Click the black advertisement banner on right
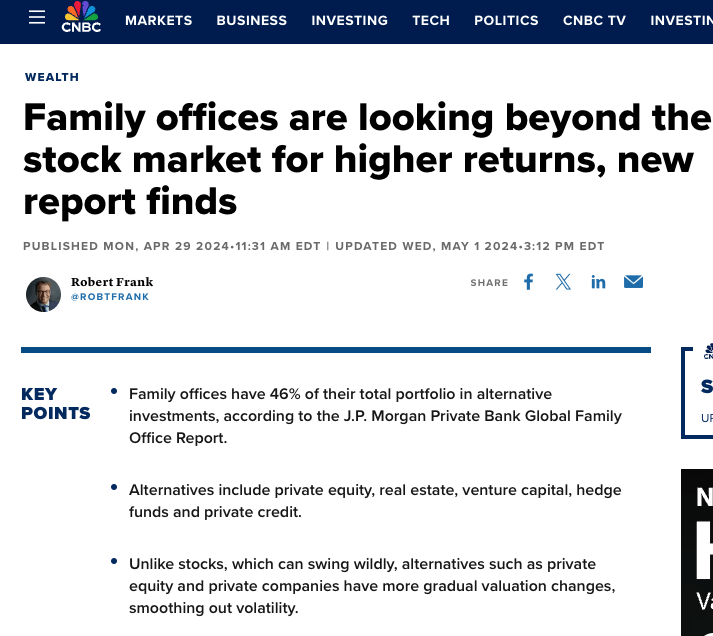The width and height of the screenshot is (713, 636). click(697, 552)
